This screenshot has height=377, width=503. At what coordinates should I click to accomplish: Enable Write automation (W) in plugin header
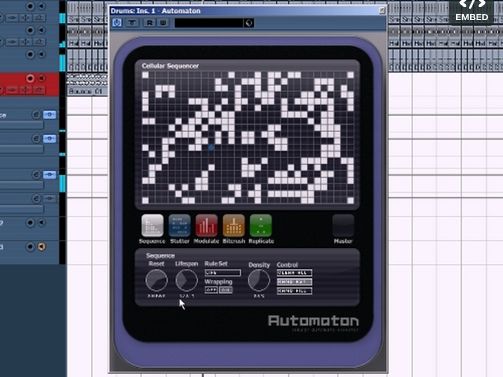163,23
